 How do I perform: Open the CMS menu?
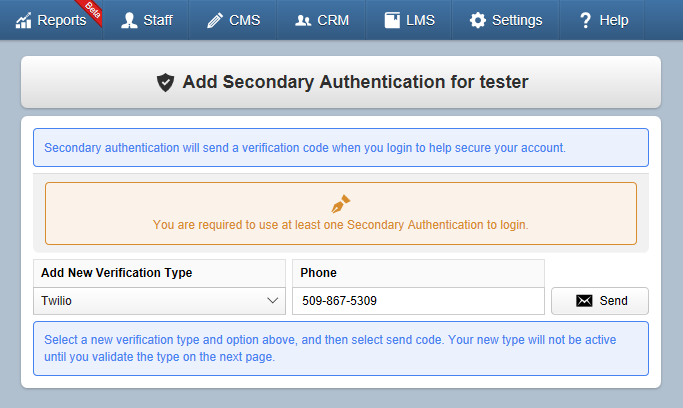[233, 20]
